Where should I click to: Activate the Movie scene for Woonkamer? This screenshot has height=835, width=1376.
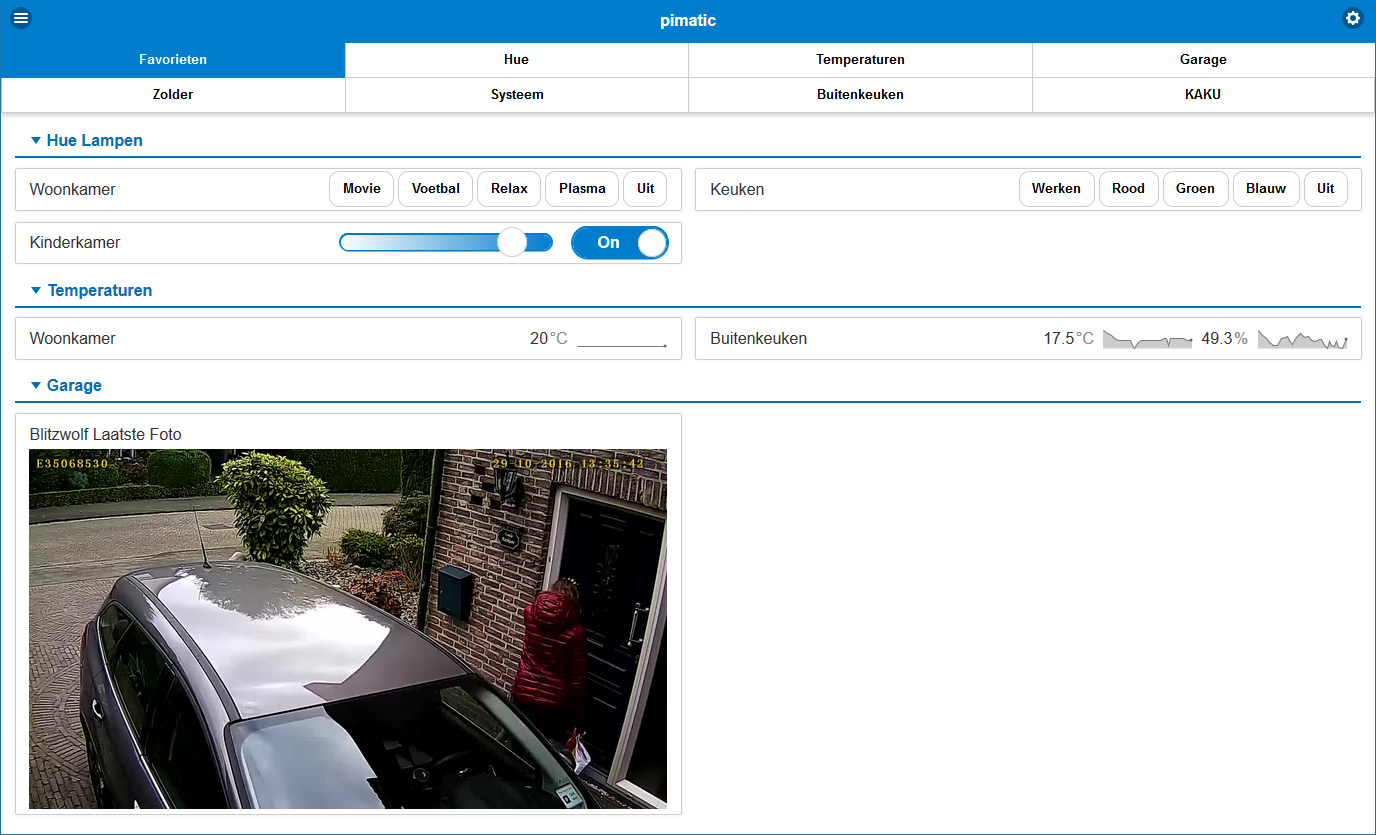[x=361, y=189]
